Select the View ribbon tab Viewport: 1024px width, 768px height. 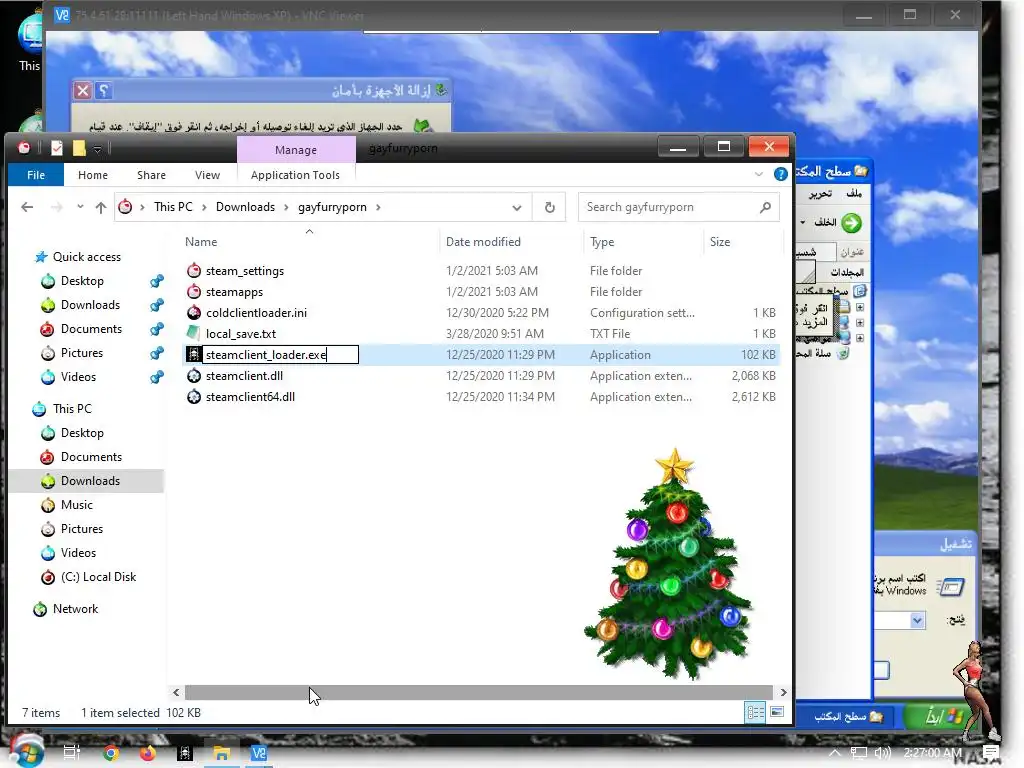pos(207,175)
